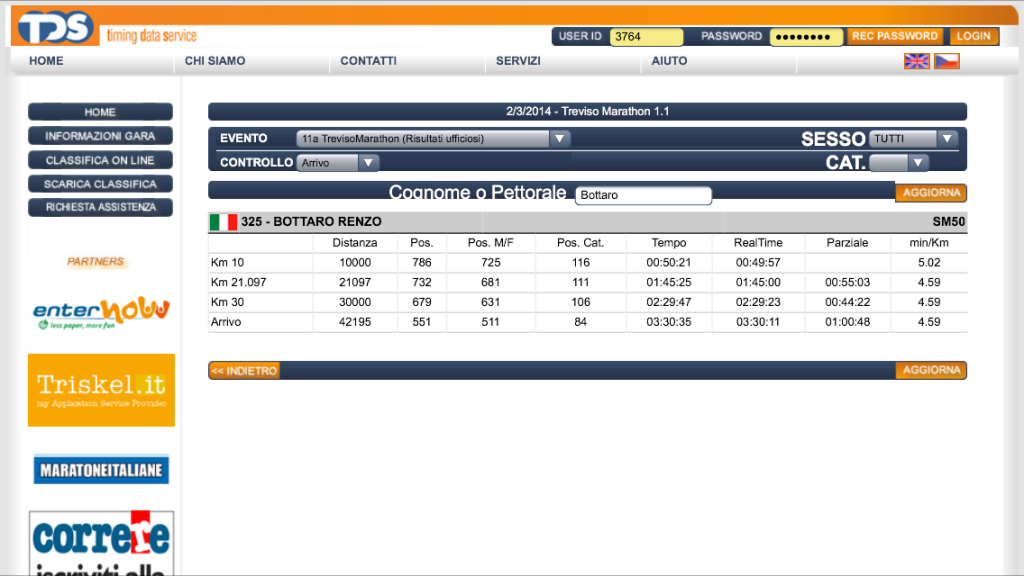Go to the Contatti menu item
Screen dimensions: 1024x576
click(368, 61)
